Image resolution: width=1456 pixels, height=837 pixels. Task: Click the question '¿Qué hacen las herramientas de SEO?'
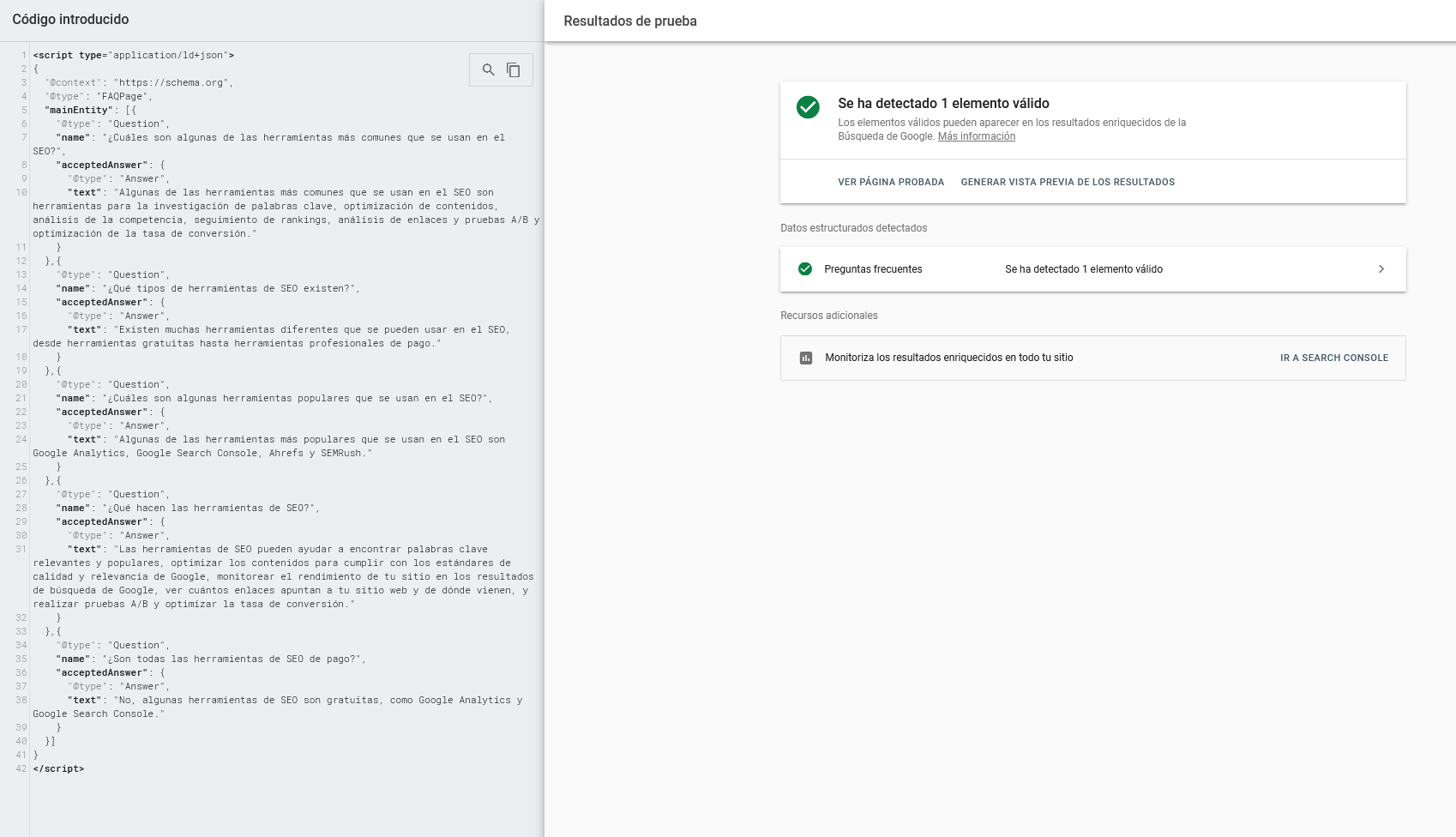208,508
